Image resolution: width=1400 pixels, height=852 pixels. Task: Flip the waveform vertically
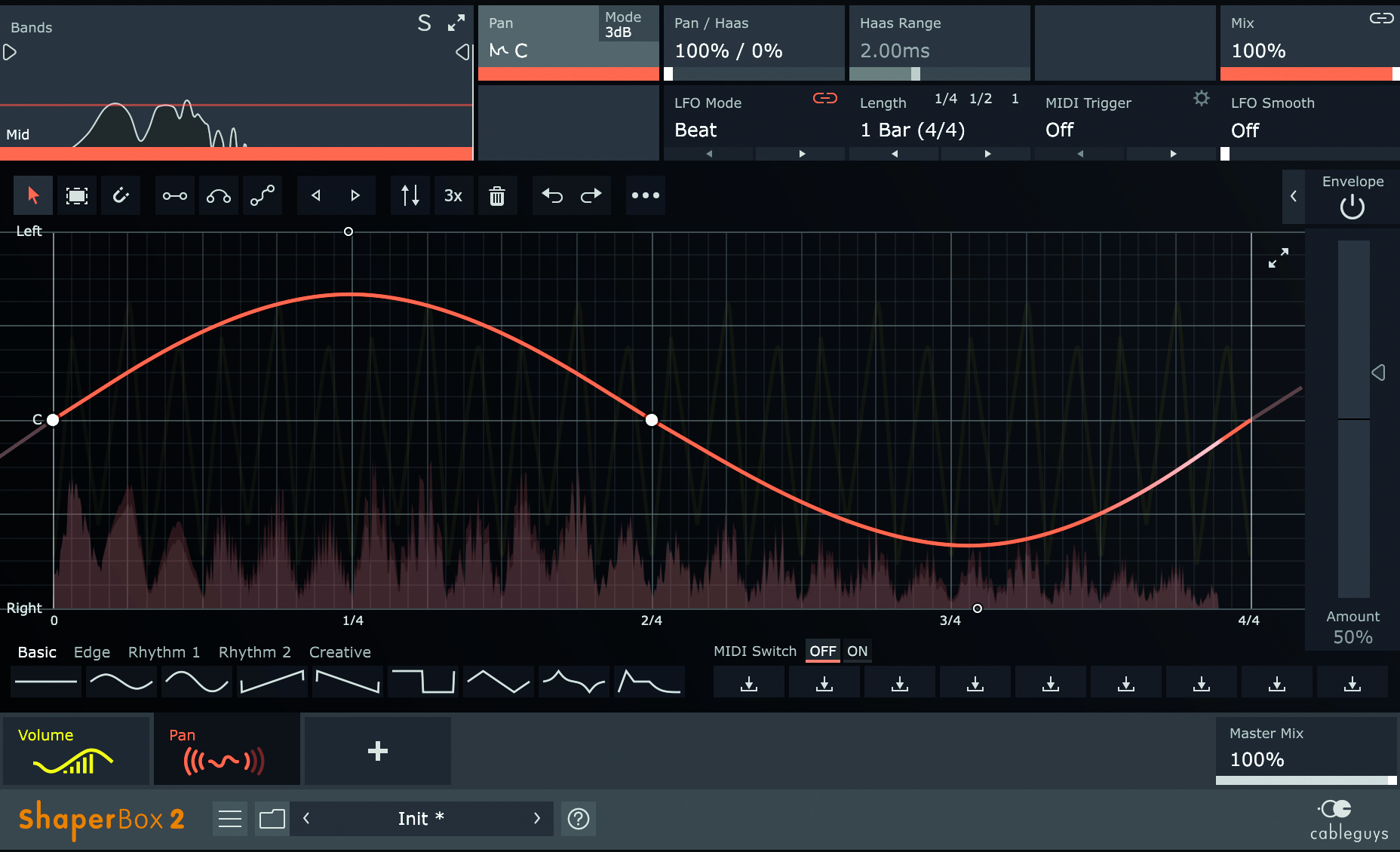click(410, 196)
